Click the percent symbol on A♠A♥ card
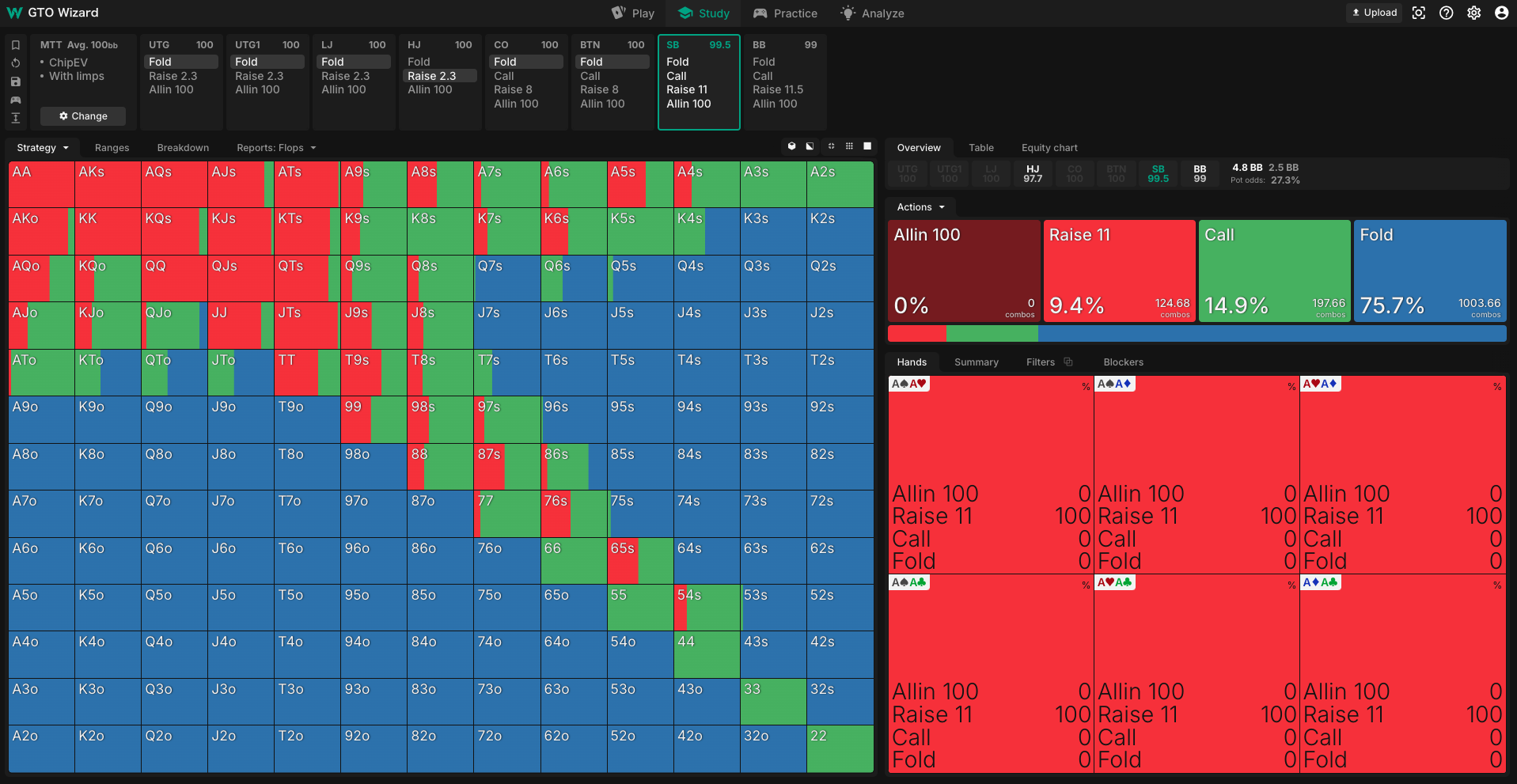The image size is (1517, 784). coord(1086,387)
